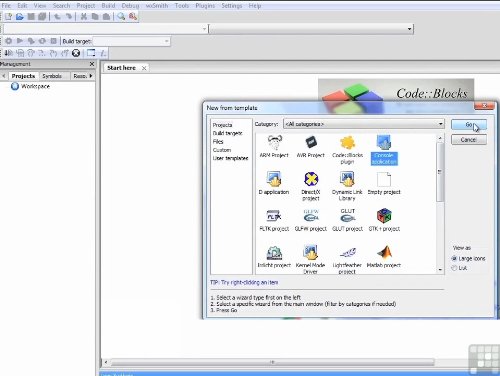
Task: Click the Replace toolbar icon
Action: click(133, 16)
